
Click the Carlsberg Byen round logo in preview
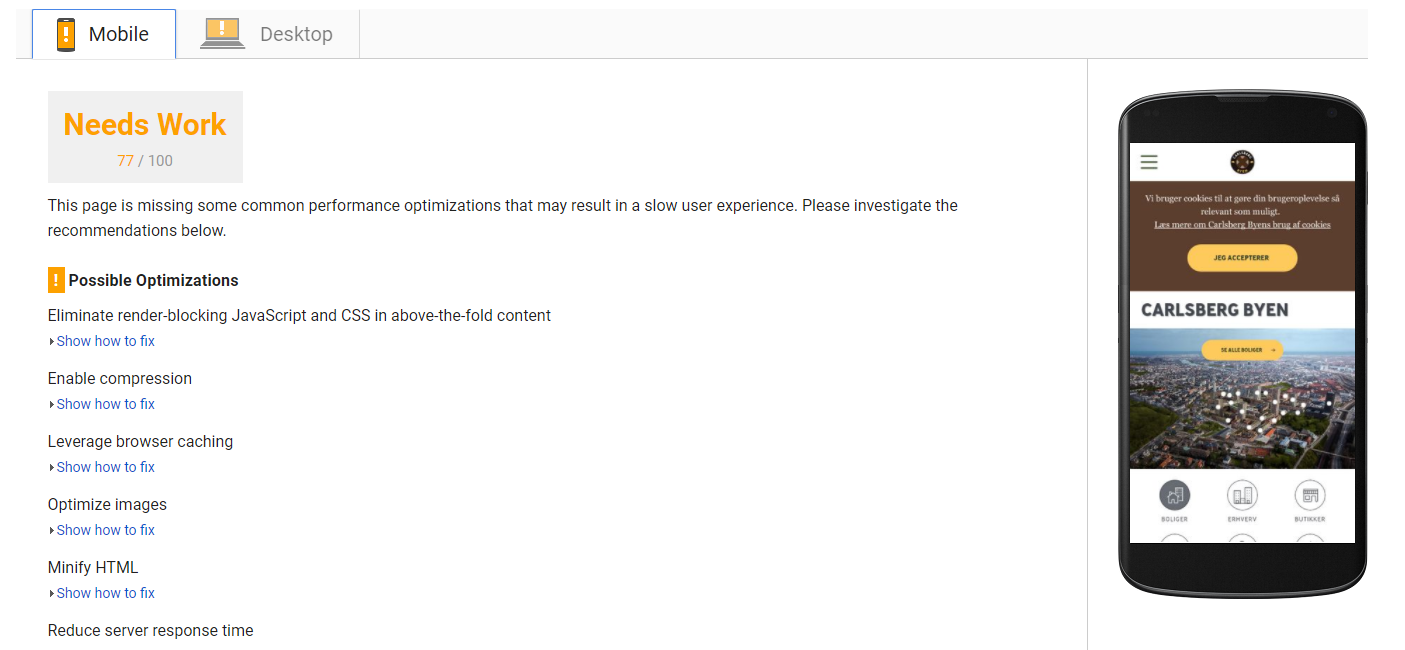[x=1242, y=162]
